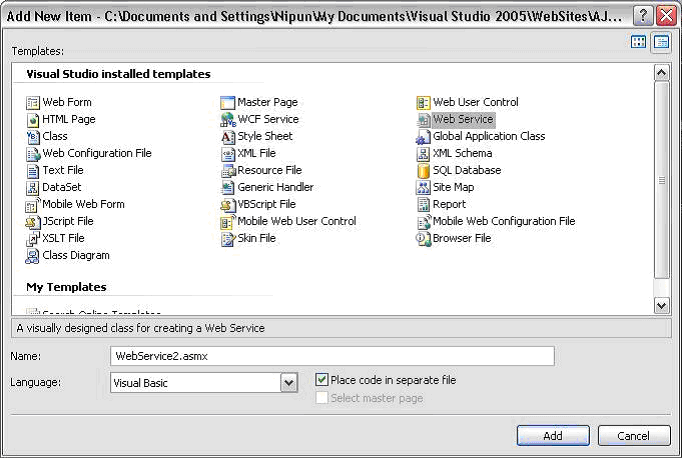Choose the Generic Handler icon
The width and height of the screenshot is (682, 458).
[x=227, y=187]
